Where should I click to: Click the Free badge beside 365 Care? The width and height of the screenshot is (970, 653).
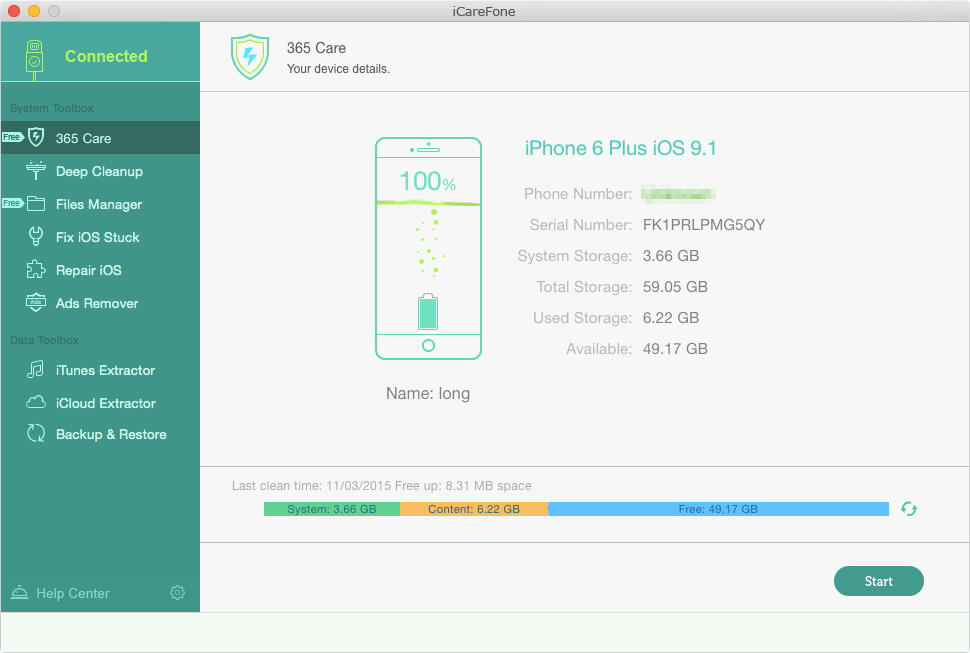click(12, 137)
